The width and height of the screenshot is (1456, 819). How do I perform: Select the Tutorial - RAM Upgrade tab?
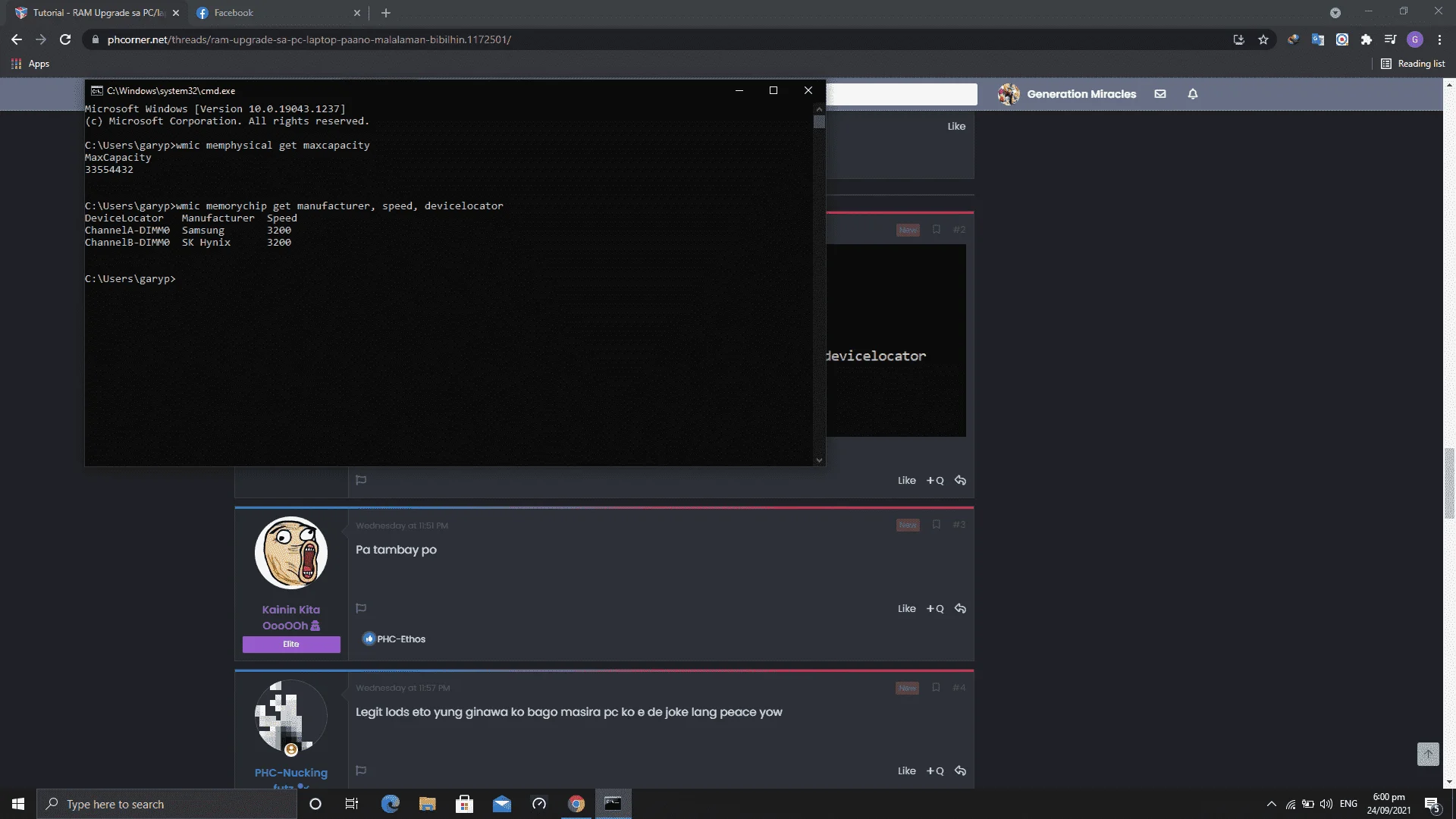tap(96, 13)
